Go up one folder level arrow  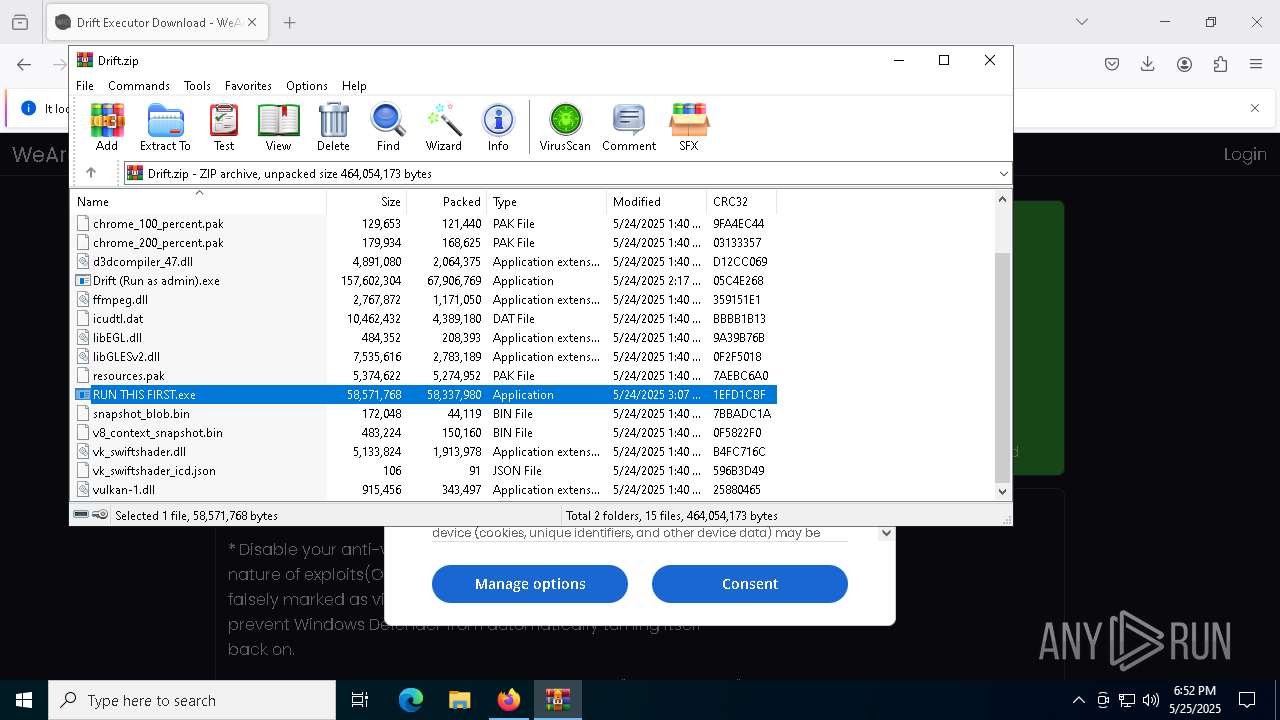[91, 173]
